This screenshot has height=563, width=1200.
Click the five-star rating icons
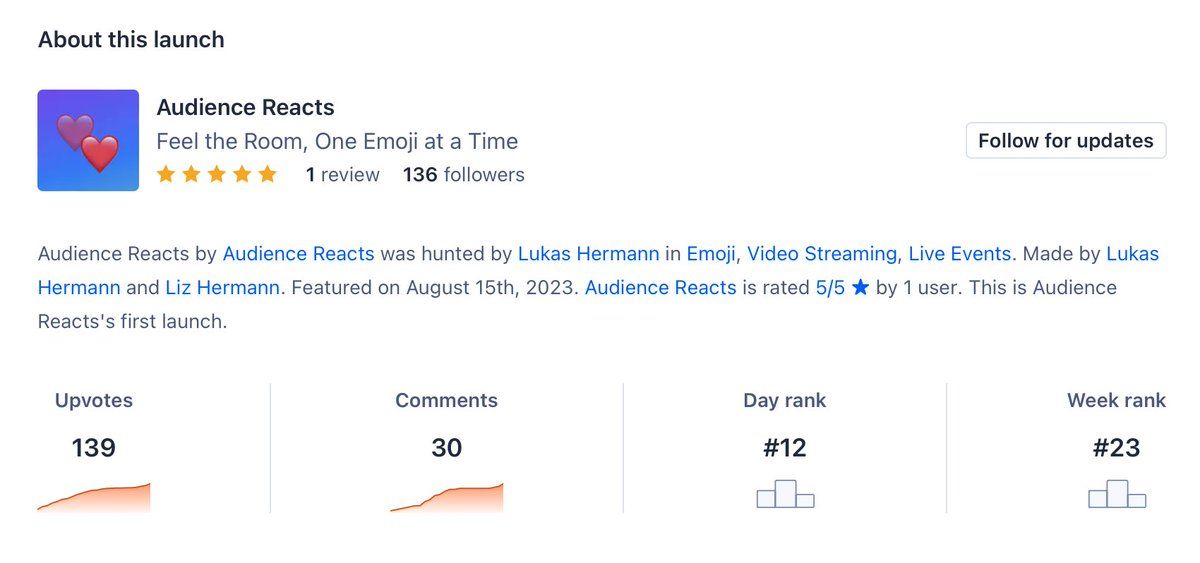(216, 175)
